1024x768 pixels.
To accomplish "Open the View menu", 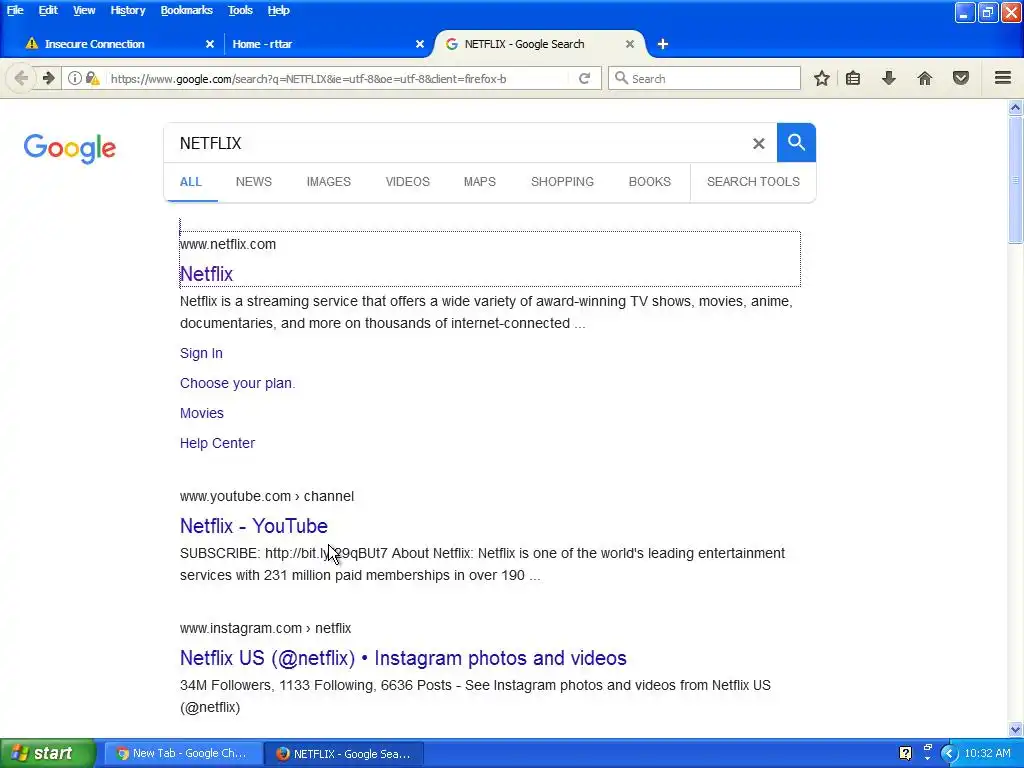I will click(x=84, y=10).
